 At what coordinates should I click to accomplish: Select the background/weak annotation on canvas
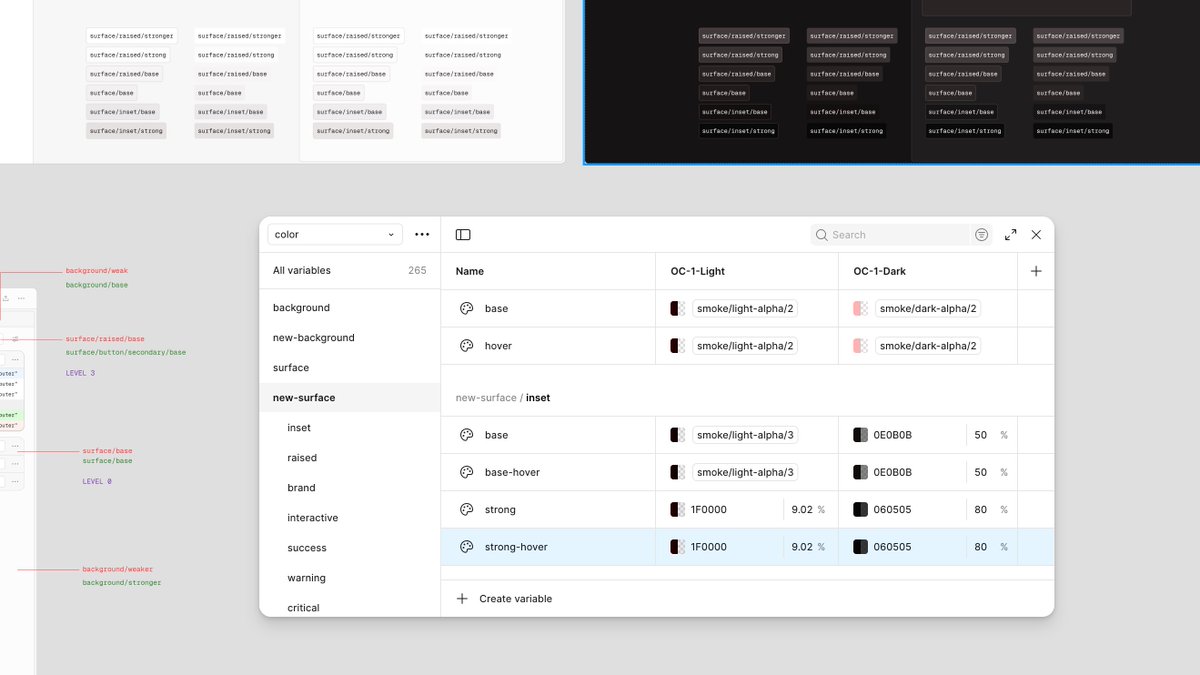tap(97, 271)
